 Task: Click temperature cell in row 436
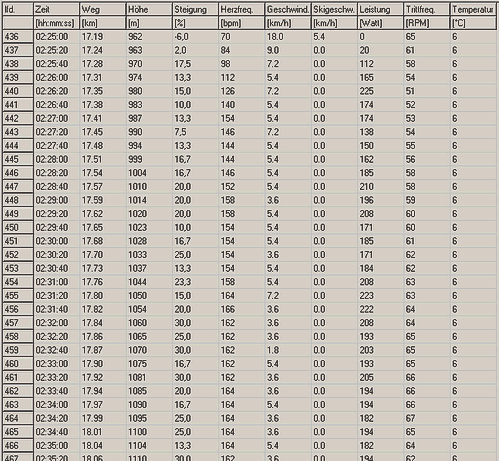tap(473, 37)
